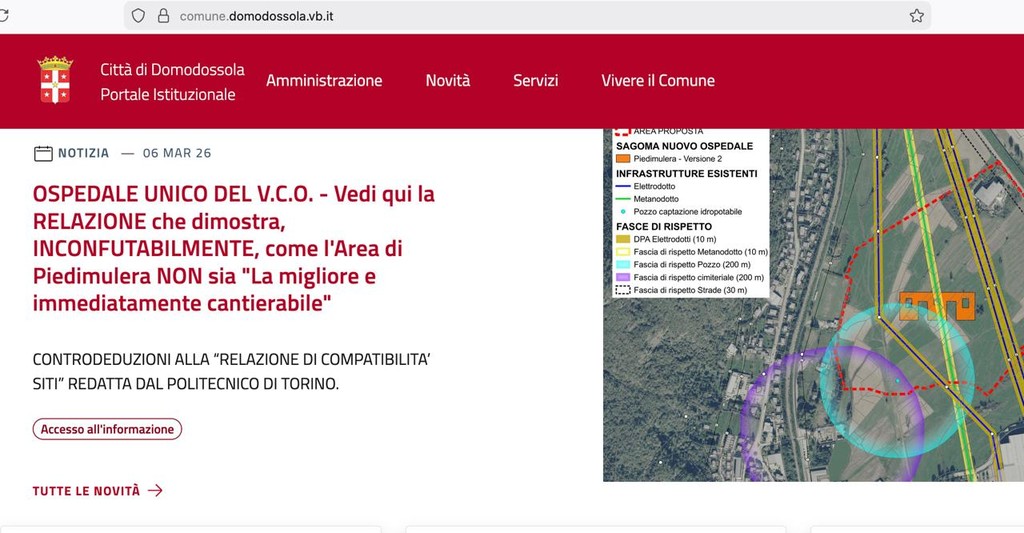Click the Domodossola city crest logo
Screen dimensions: 1024x533
point(55,81)
